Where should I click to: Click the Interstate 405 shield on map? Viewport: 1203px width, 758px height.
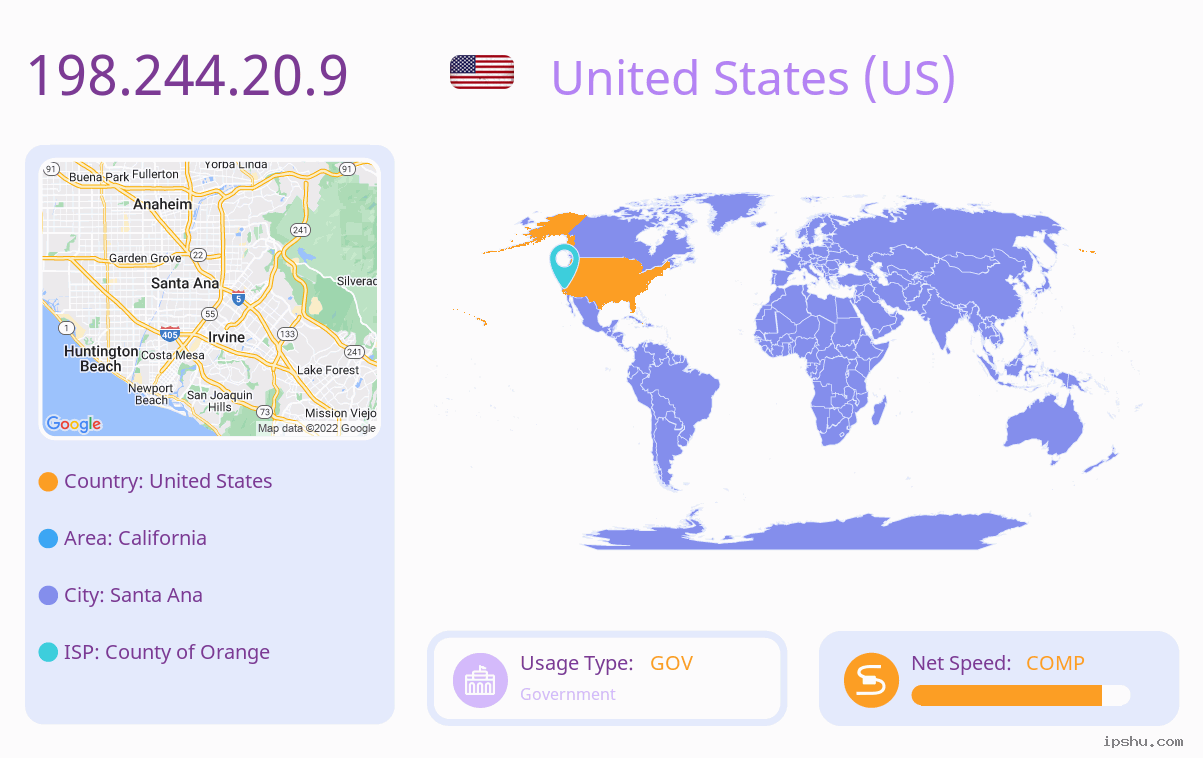pos(170,334)
